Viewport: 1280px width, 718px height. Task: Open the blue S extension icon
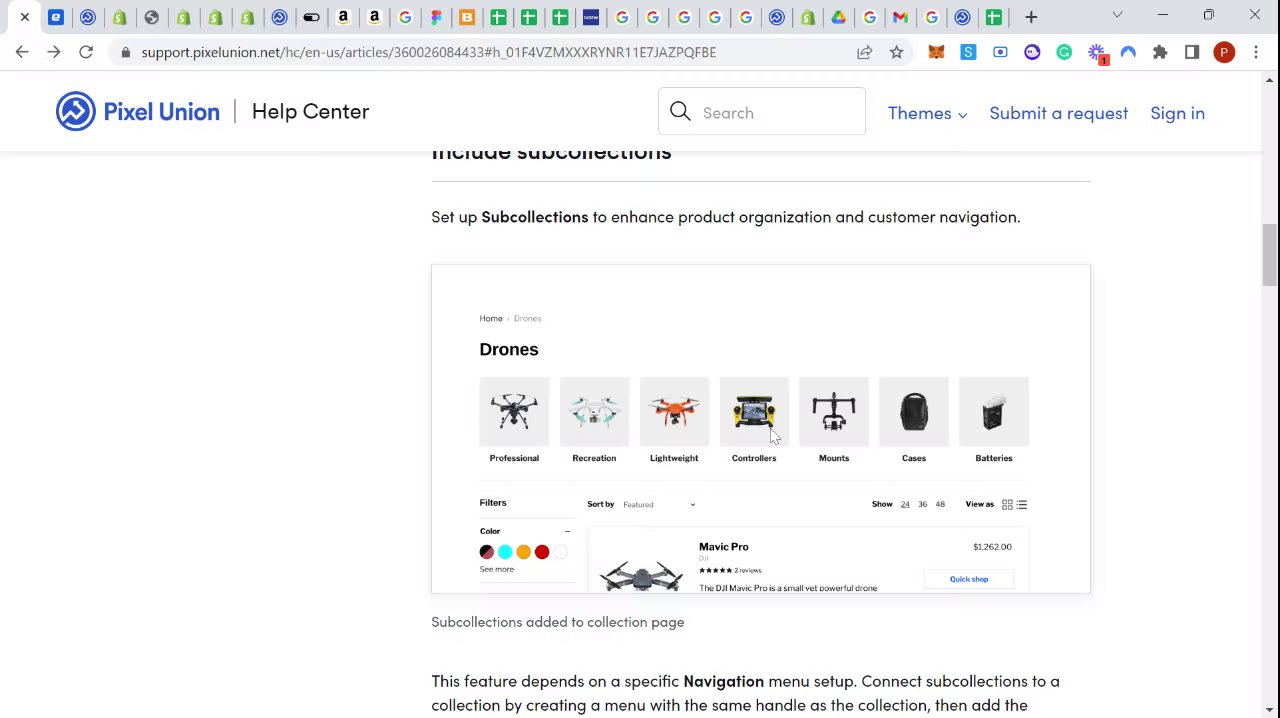tap(968, 52)
